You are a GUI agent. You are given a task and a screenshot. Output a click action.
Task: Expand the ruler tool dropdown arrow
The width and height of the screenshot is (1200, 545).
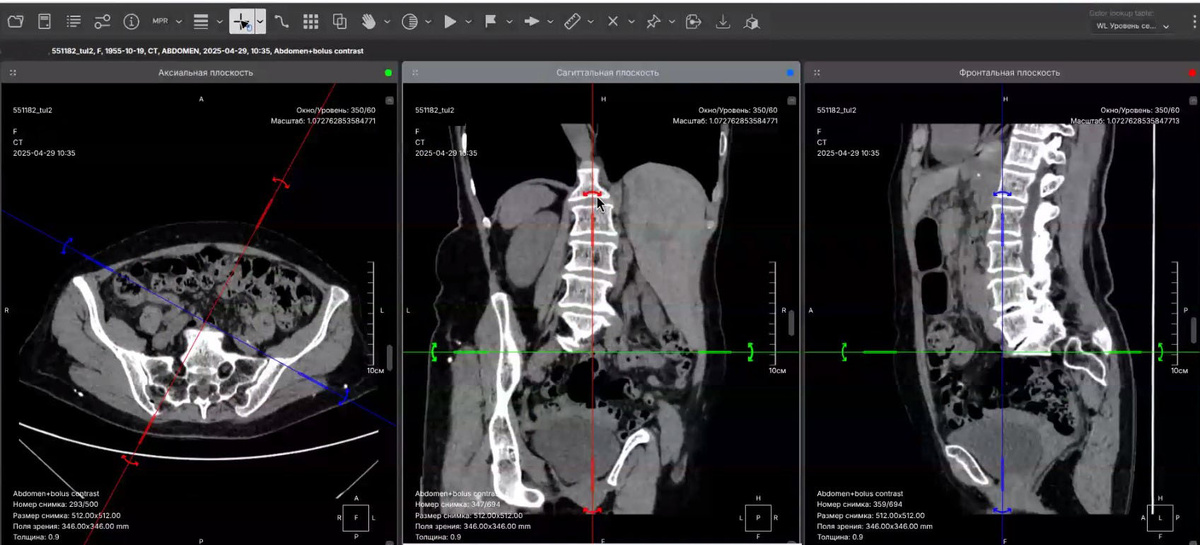click(591, 21)
